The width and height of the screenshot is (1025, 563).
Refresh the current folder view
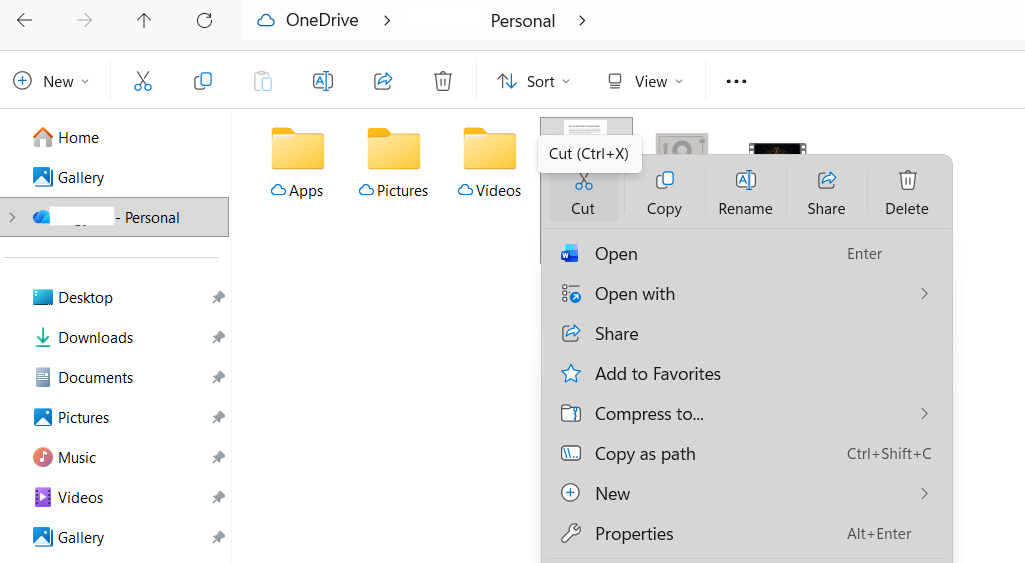point(205,20)
